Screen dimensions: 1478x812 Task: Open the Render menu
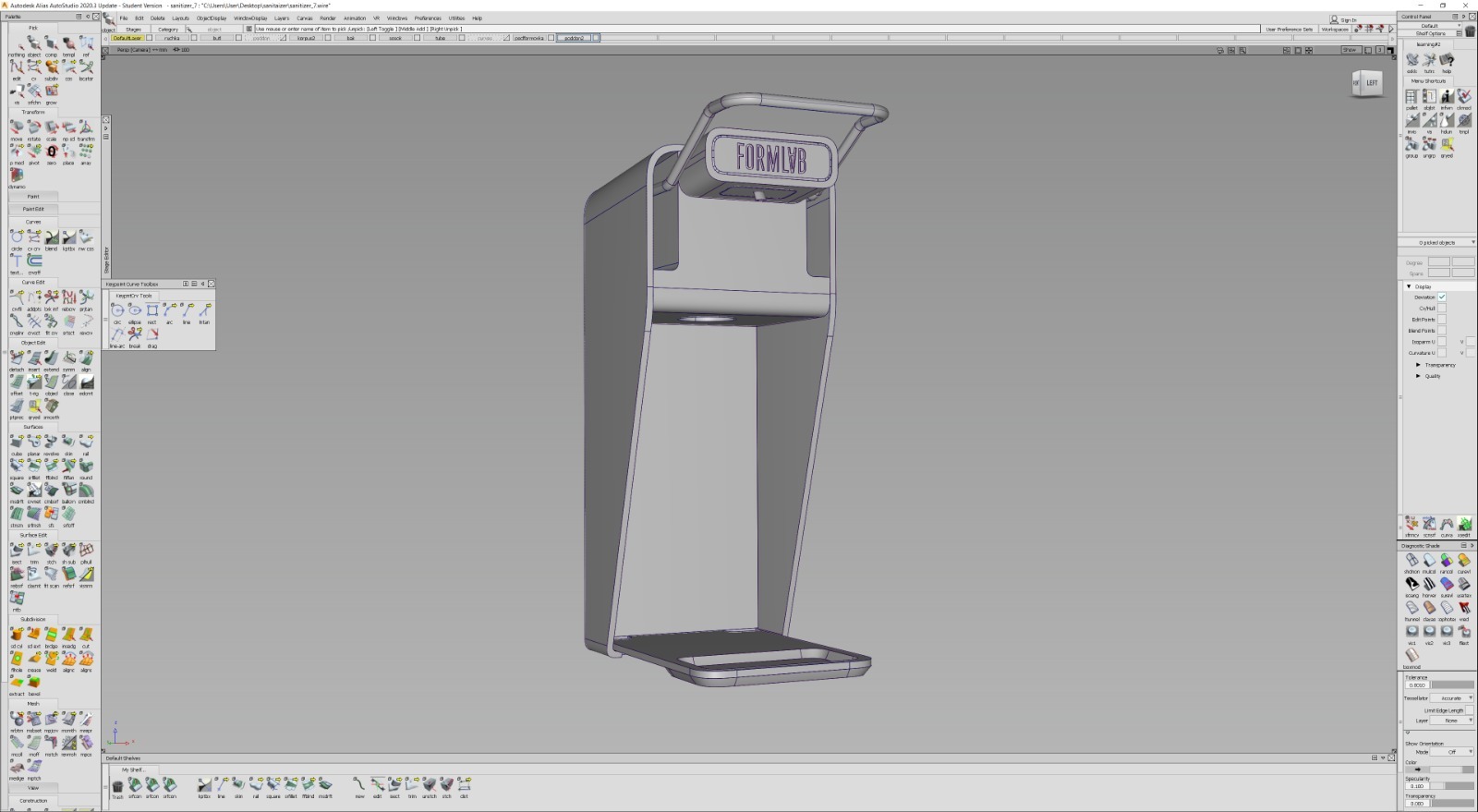327,18
